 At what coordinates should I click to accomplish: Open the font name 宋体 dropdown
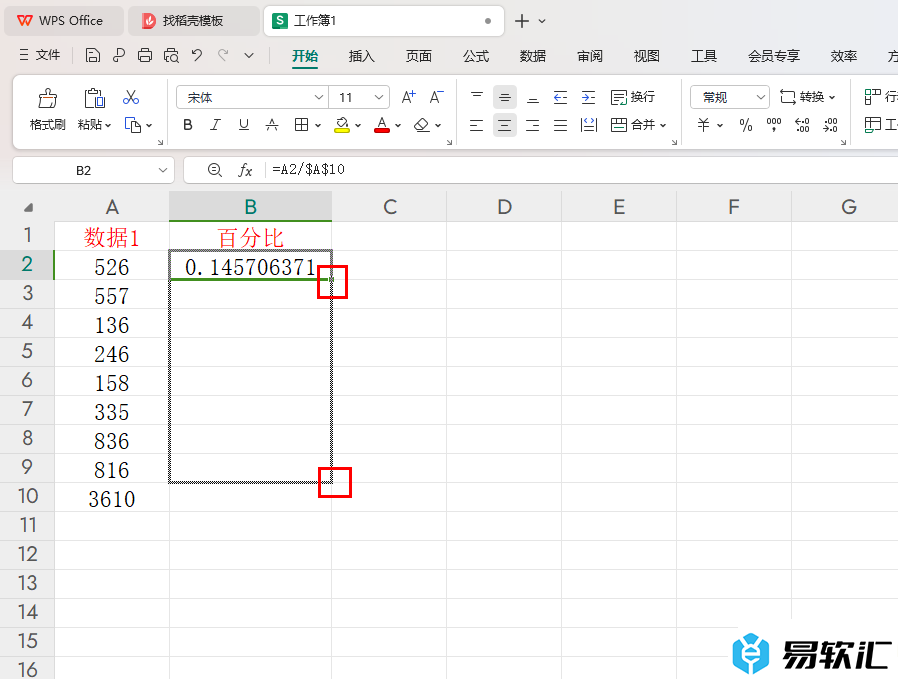click(x=319, y=97)
